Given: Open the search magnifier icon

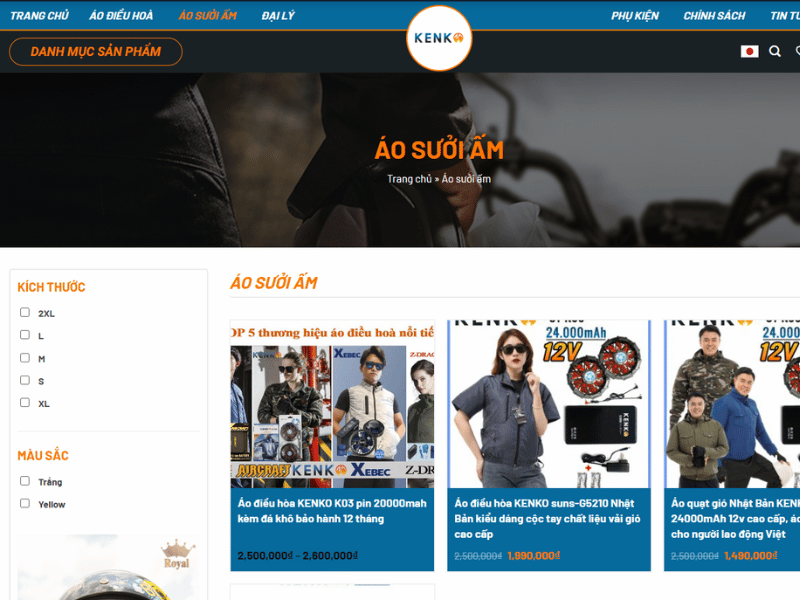Looking at the screenshot, I should pos(775,51).
